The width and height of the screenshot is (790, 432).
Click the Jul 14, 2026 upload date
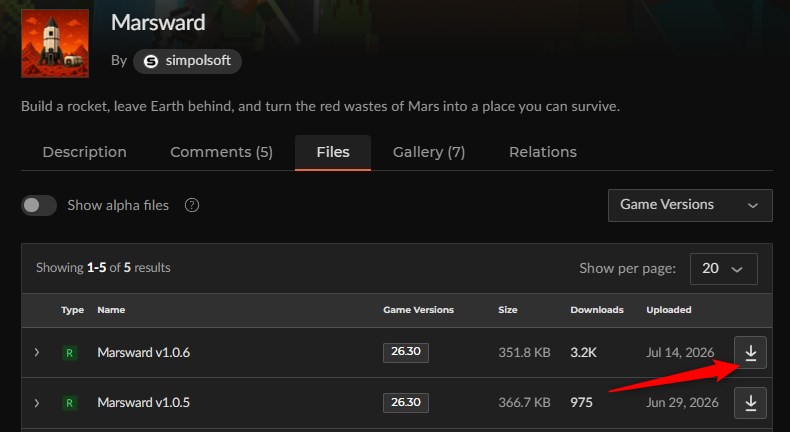pos(680,352)
